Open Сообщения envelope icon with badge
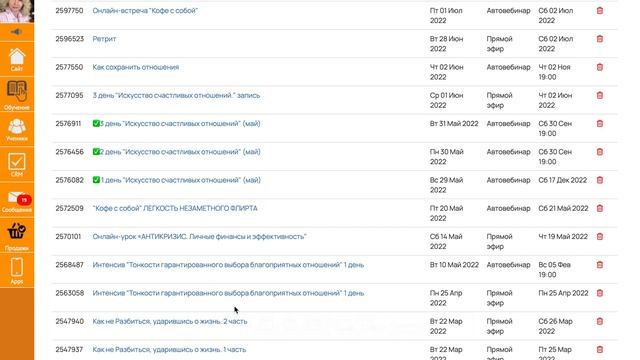640x360 pixels. (x=17, y=200)
